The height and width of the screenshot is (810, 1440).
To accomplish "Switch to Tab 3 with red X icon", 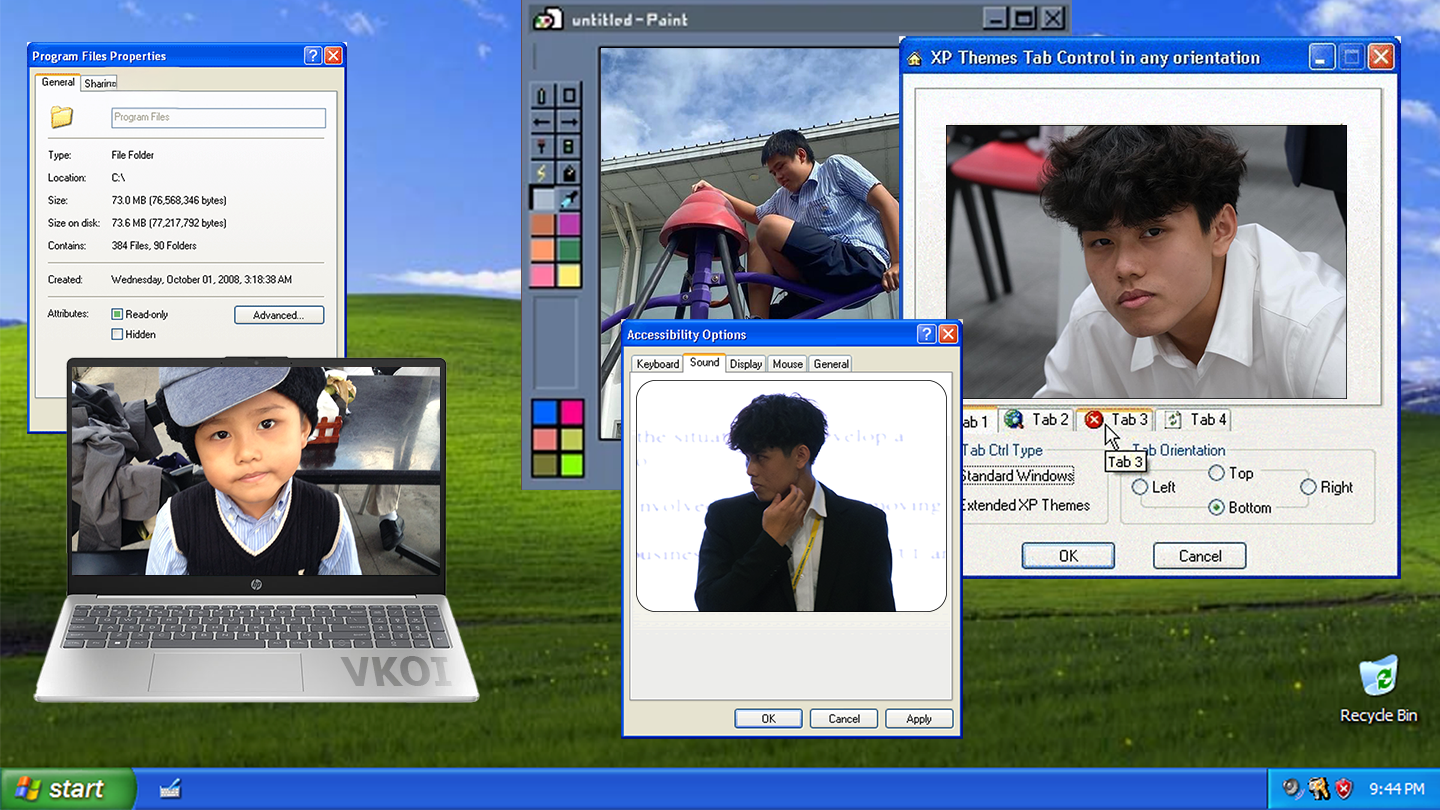I will (1117, 420).
